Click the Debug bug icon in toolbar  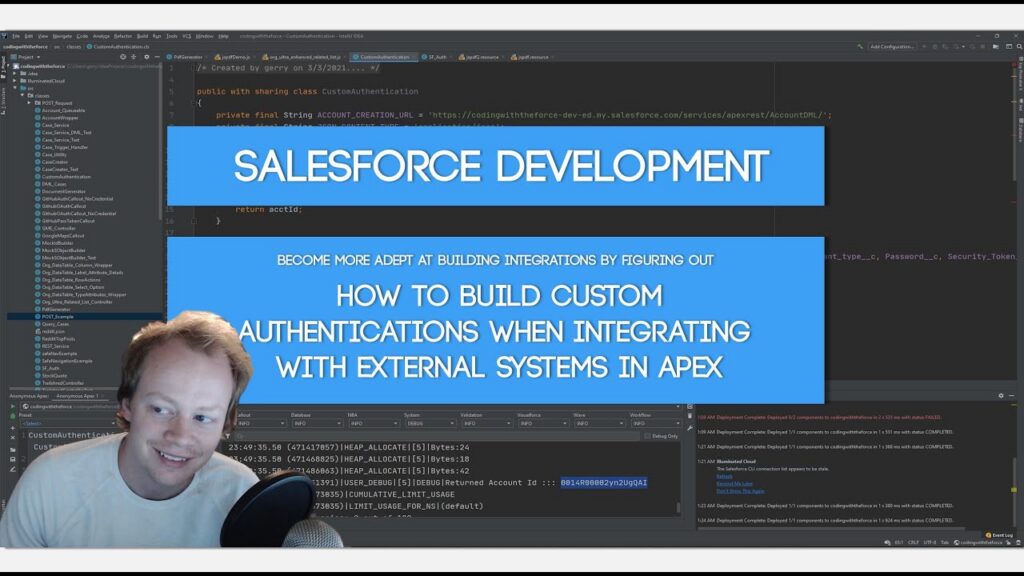coord(935,47)
